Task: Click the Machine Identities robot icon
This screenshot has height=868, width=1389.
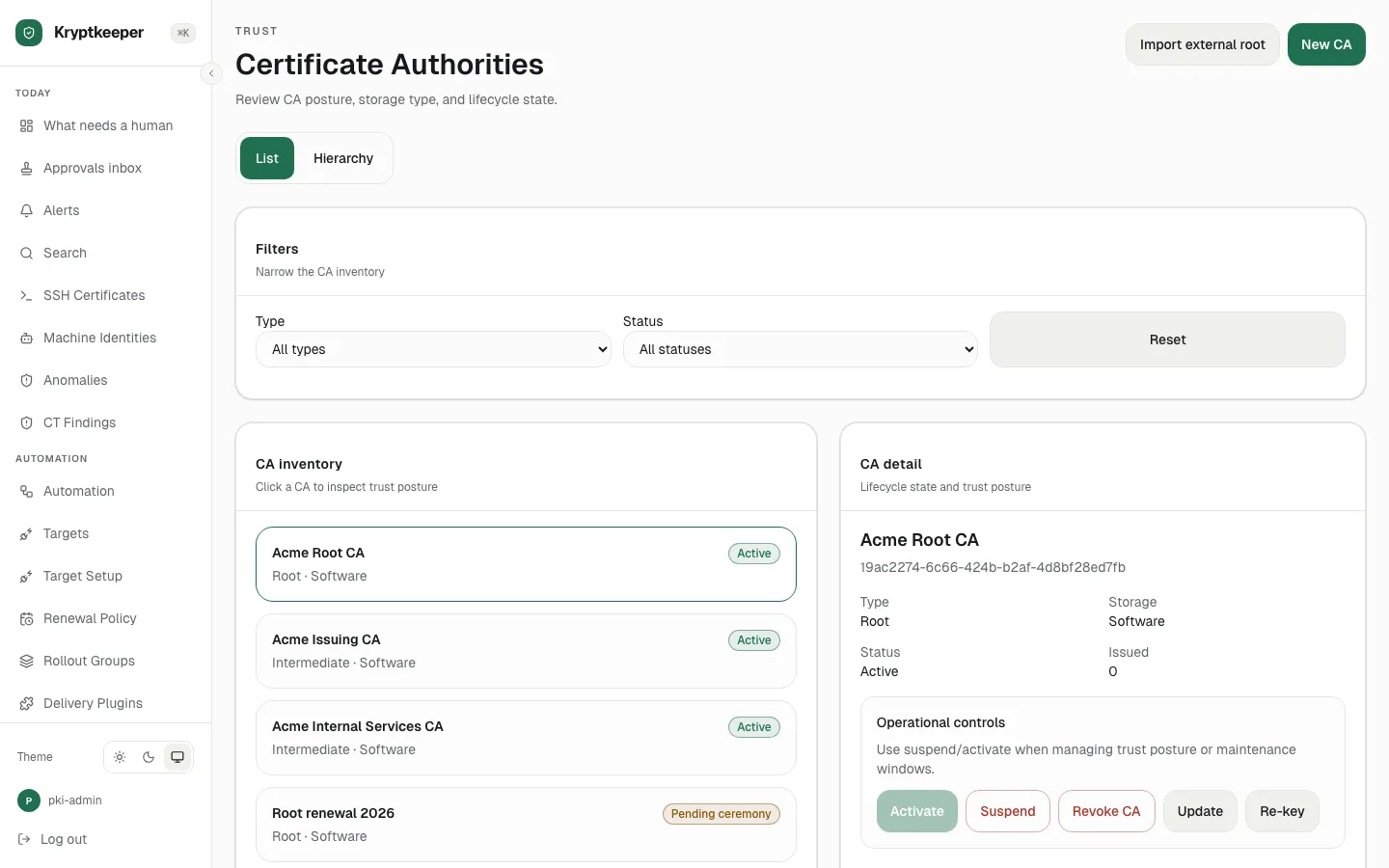Action: 27,338
